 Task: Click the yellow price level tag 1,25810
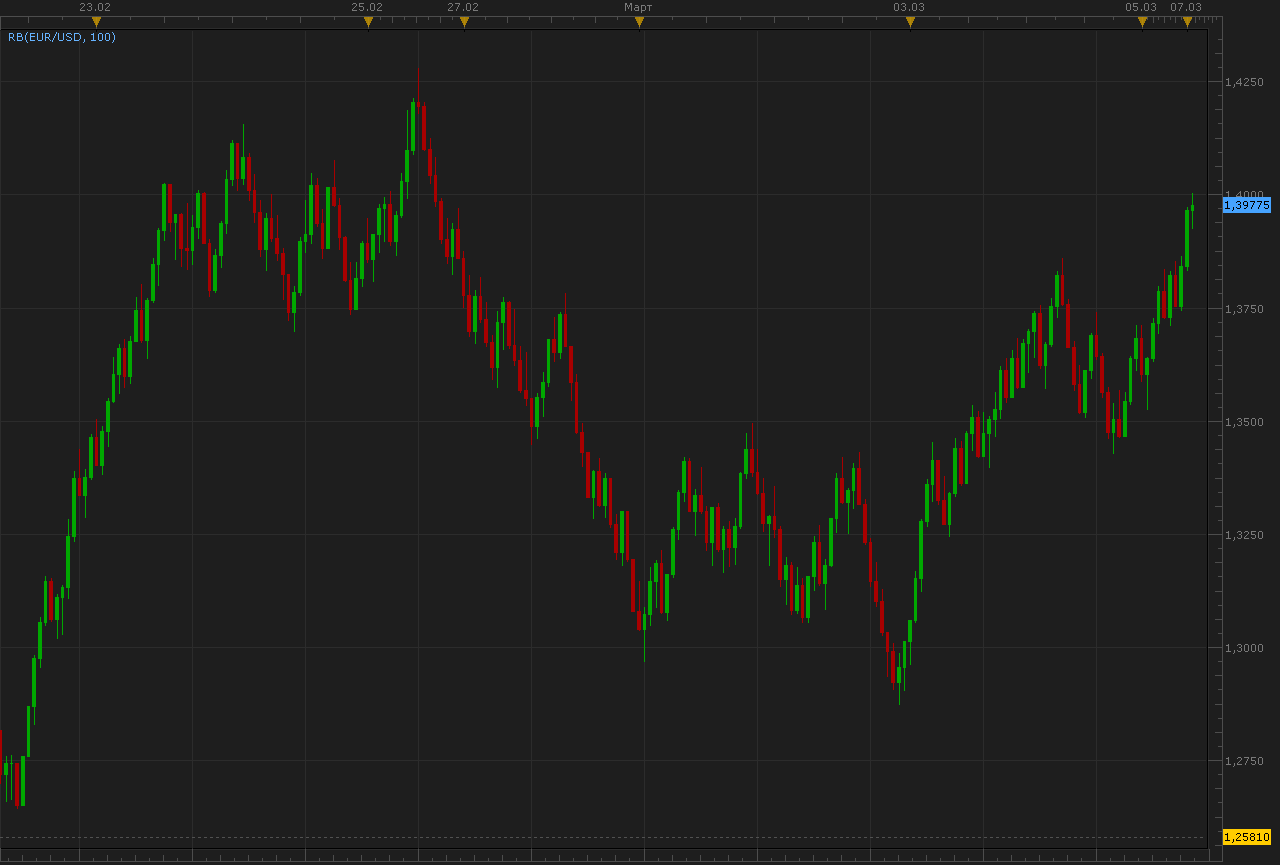pos(1247,837)
